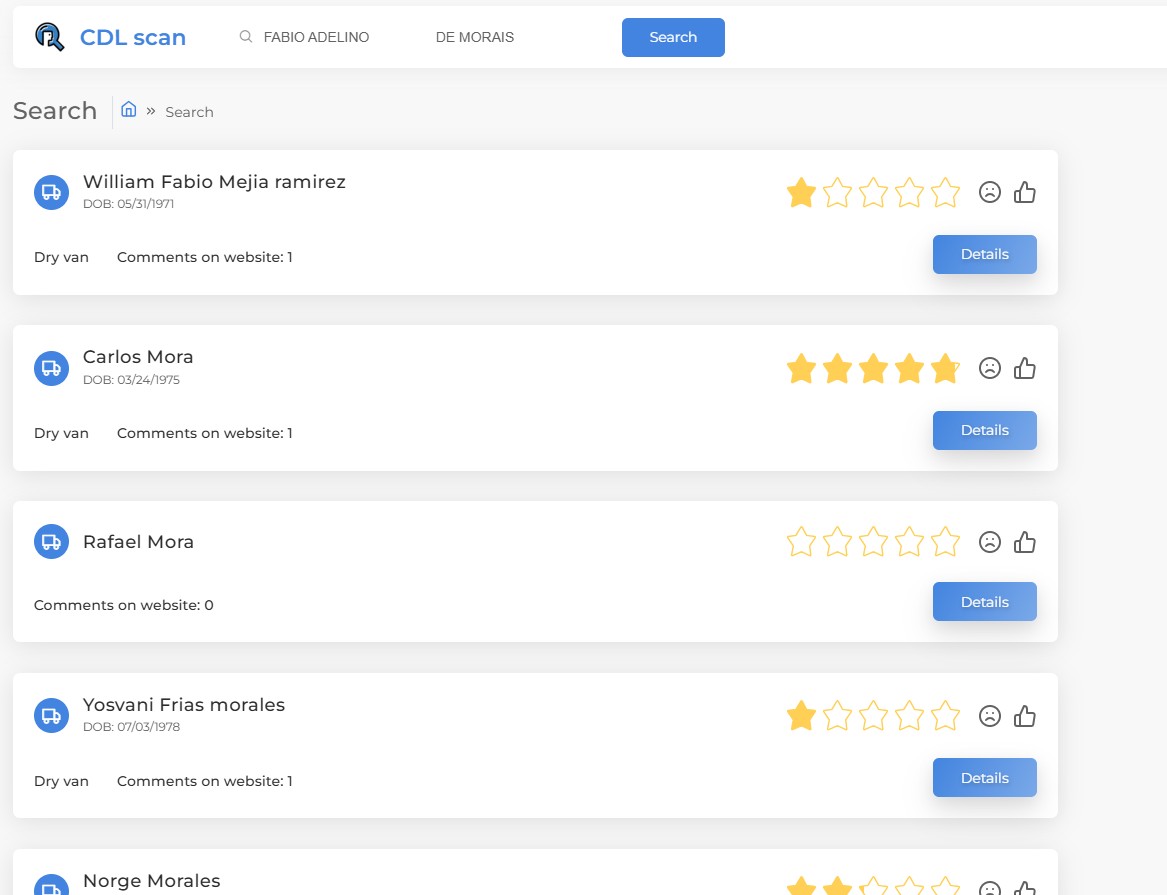Click the magnifier icon in search field
This screenshot has height=895, width=1167.
[x=246, y=37]
